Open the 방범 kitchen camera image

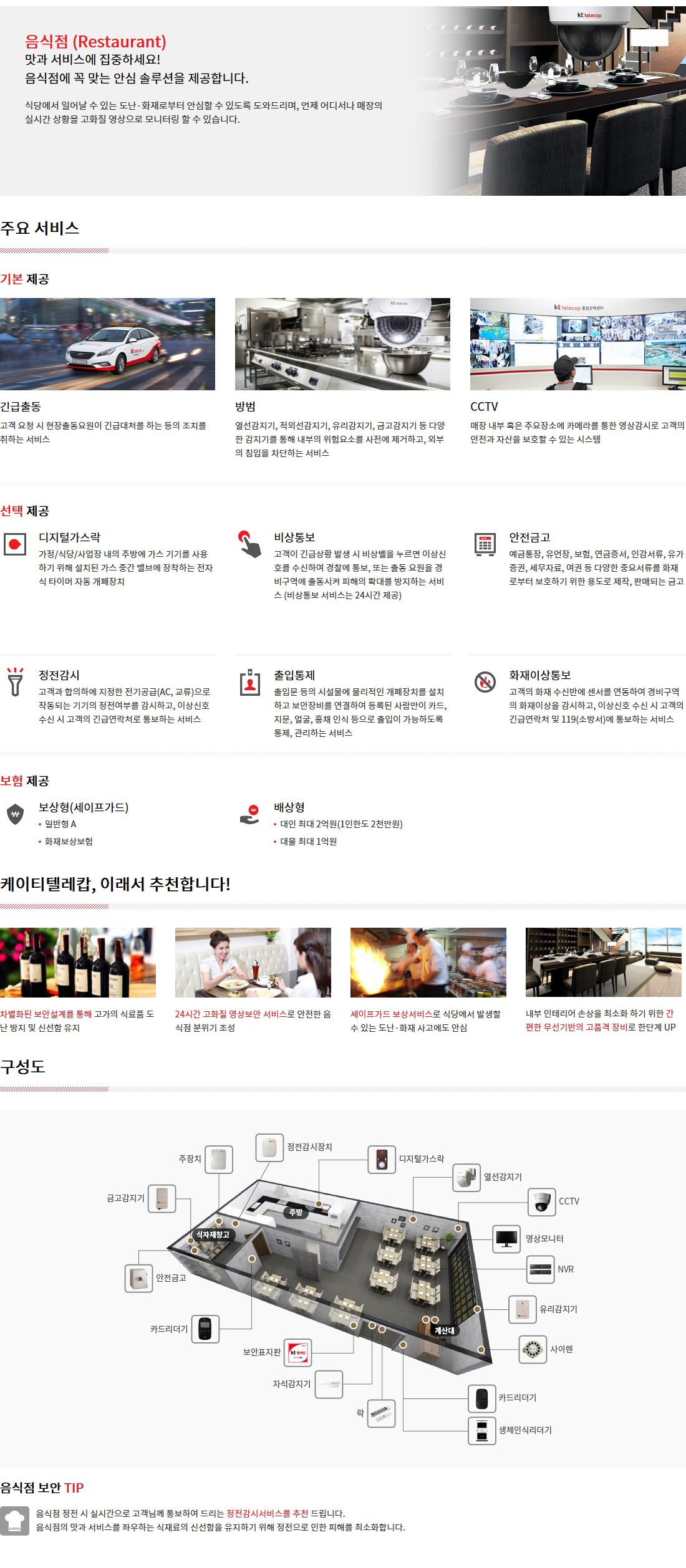click(x=342, y=344)
